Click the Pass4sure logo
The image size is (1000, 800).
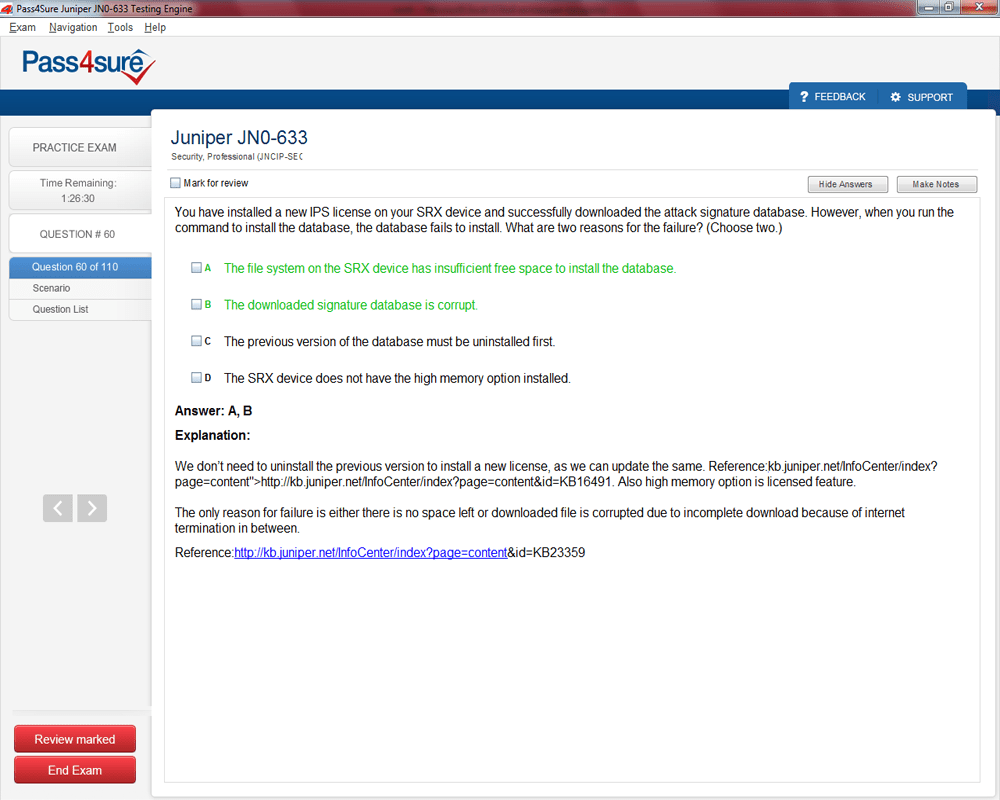tap(89, 66)
